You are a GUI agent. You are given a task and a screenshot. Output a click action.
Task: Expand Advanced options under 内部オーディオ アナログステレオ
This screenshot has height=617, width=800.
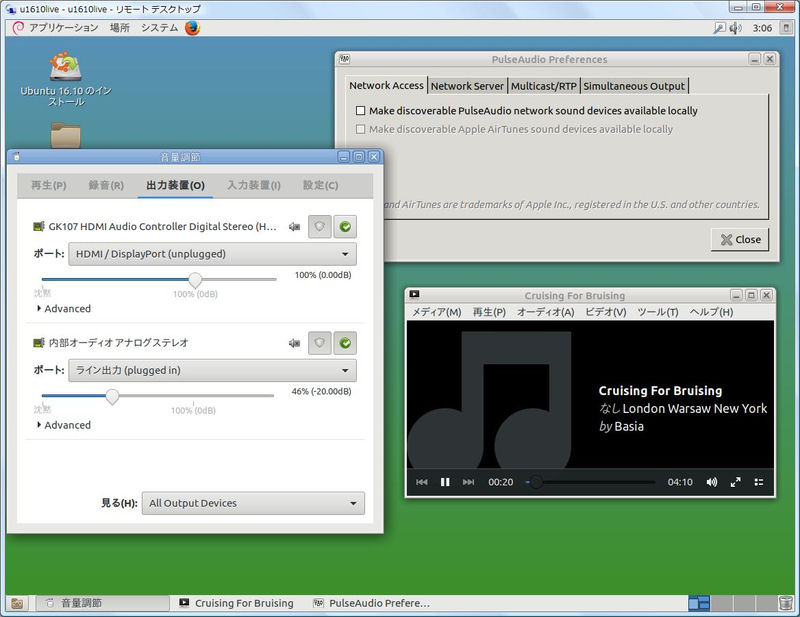[x=64, y=425]
